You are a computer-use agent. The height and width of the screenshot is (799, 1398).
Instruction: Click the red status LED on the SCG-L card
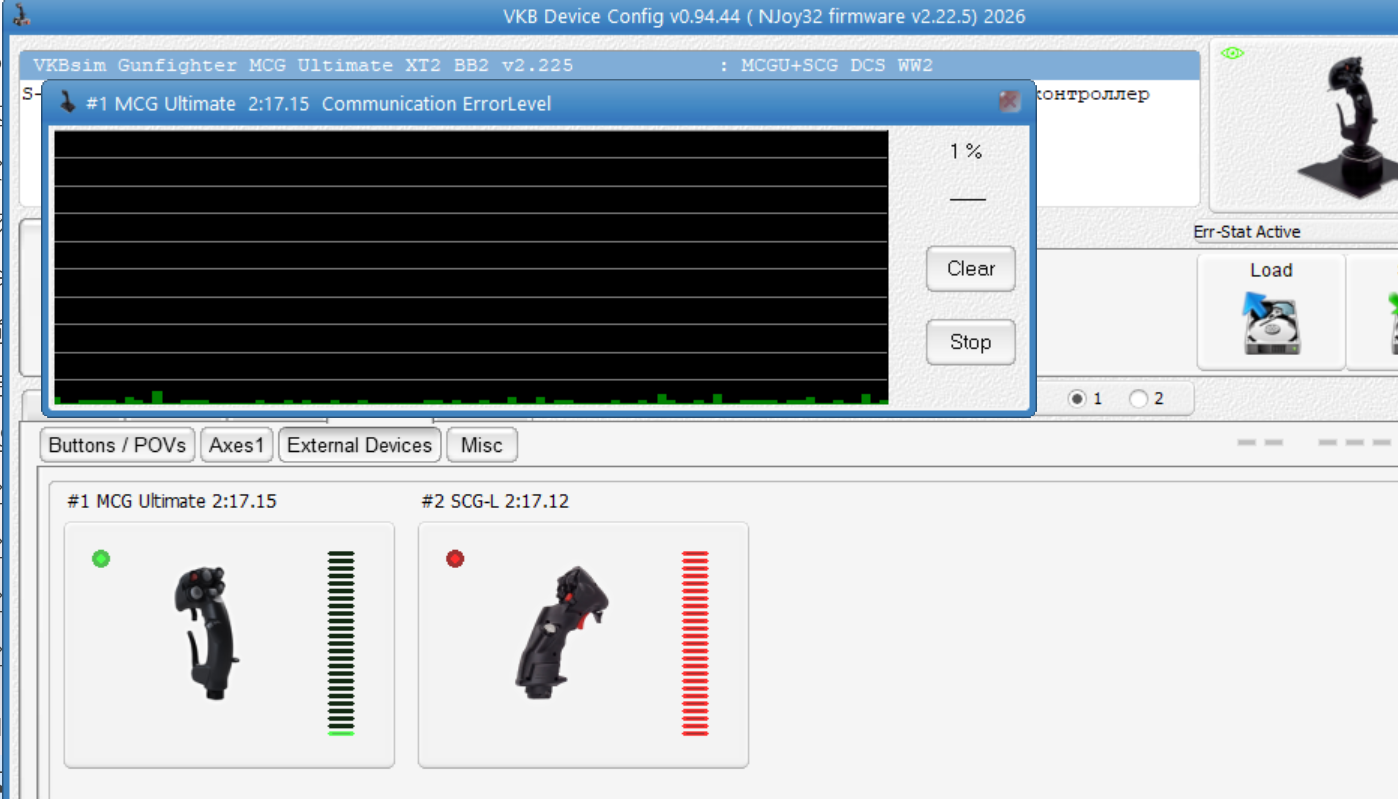tap(455, 559)
